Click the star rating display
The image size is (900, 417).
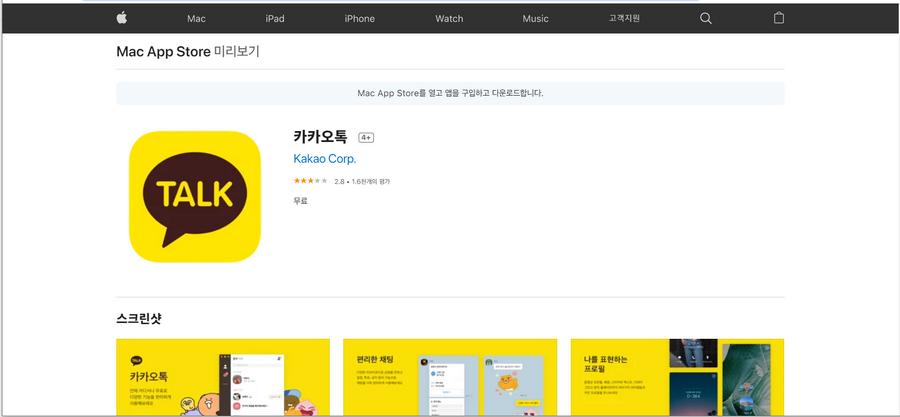coord(310,181)
